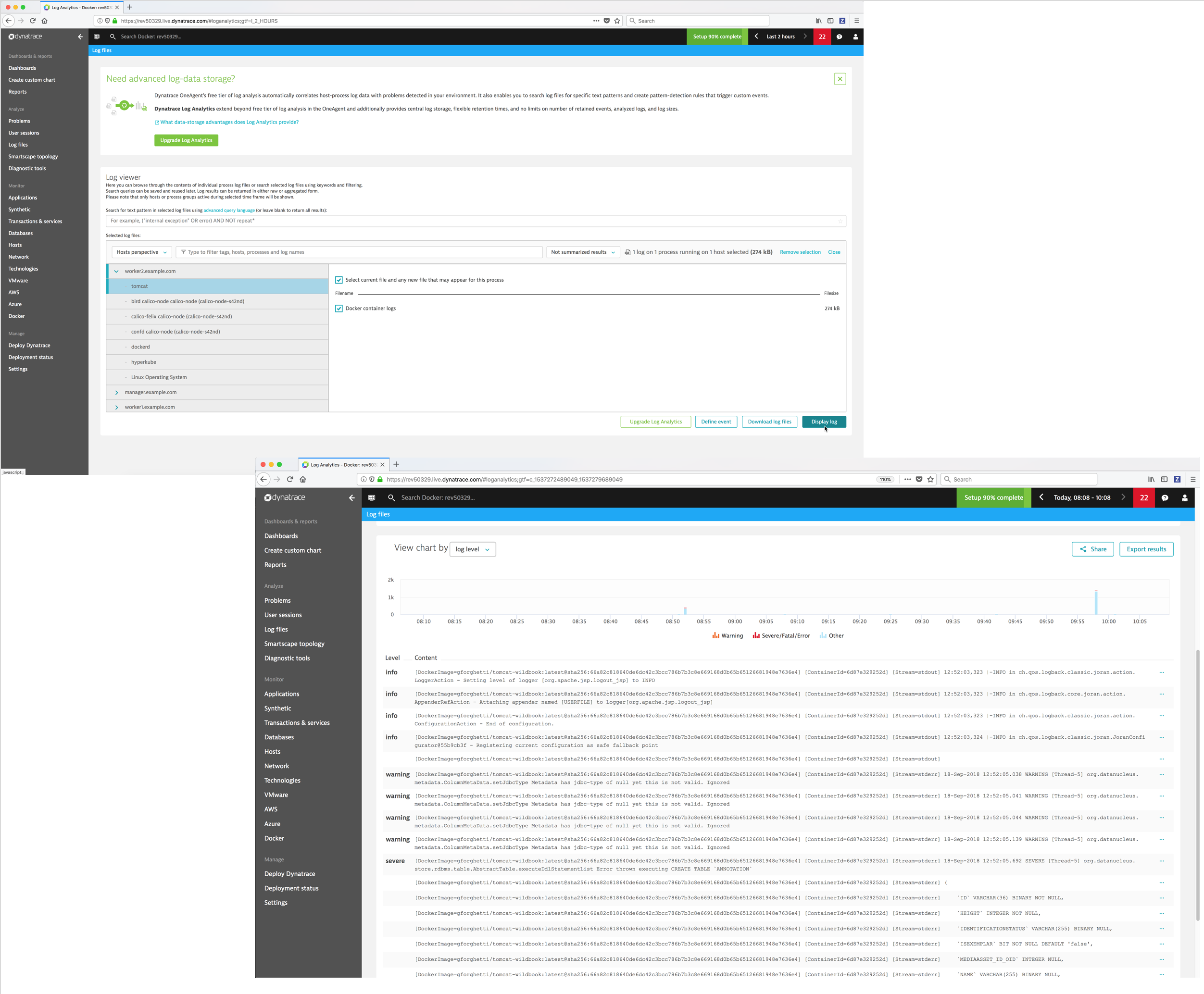Open hamburger menu in top browser window
The width and height of the screenshot is (1204, 994).
click(x=856, y=21)
